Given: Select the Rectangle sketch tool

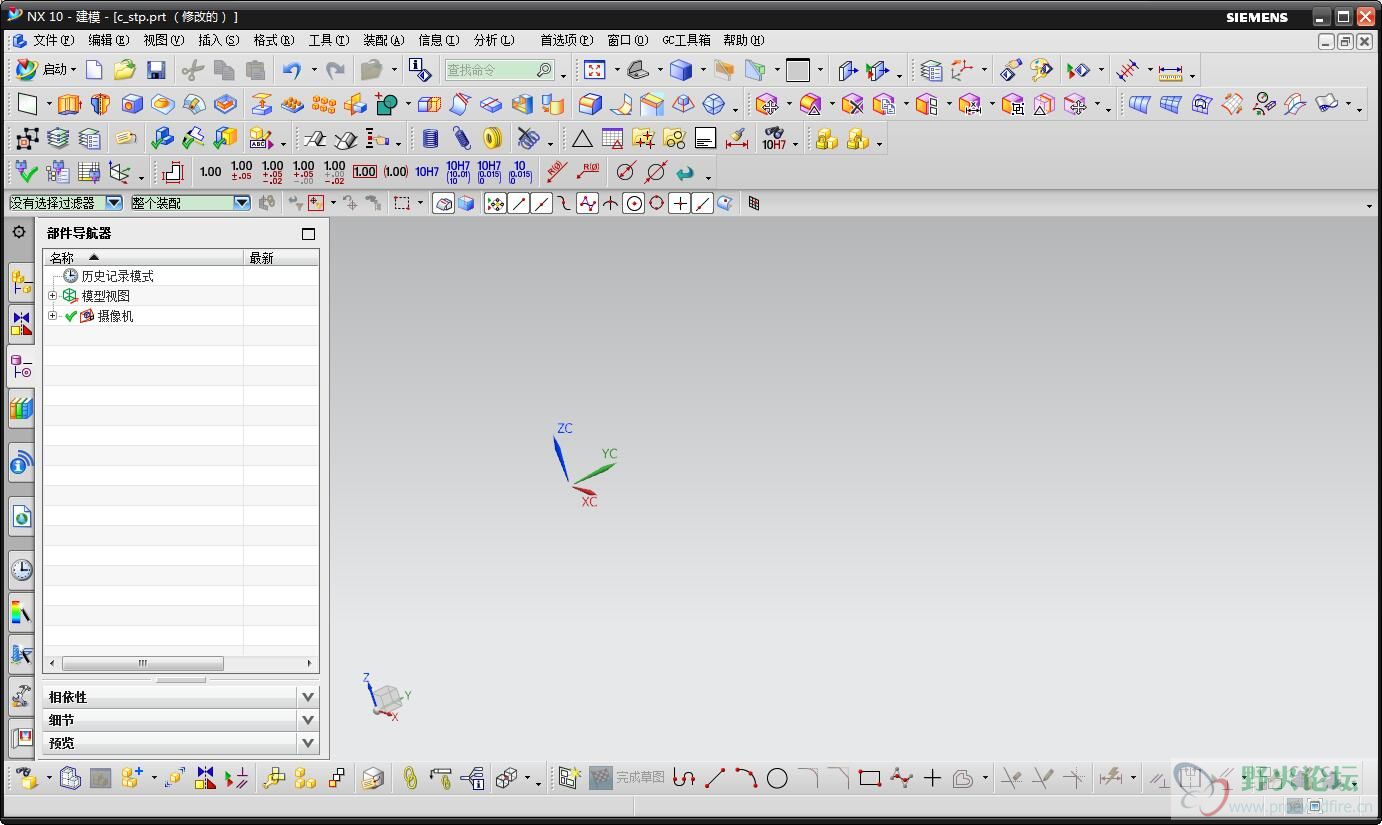Looking at the screenshot, I should click(x=870, y=778).
